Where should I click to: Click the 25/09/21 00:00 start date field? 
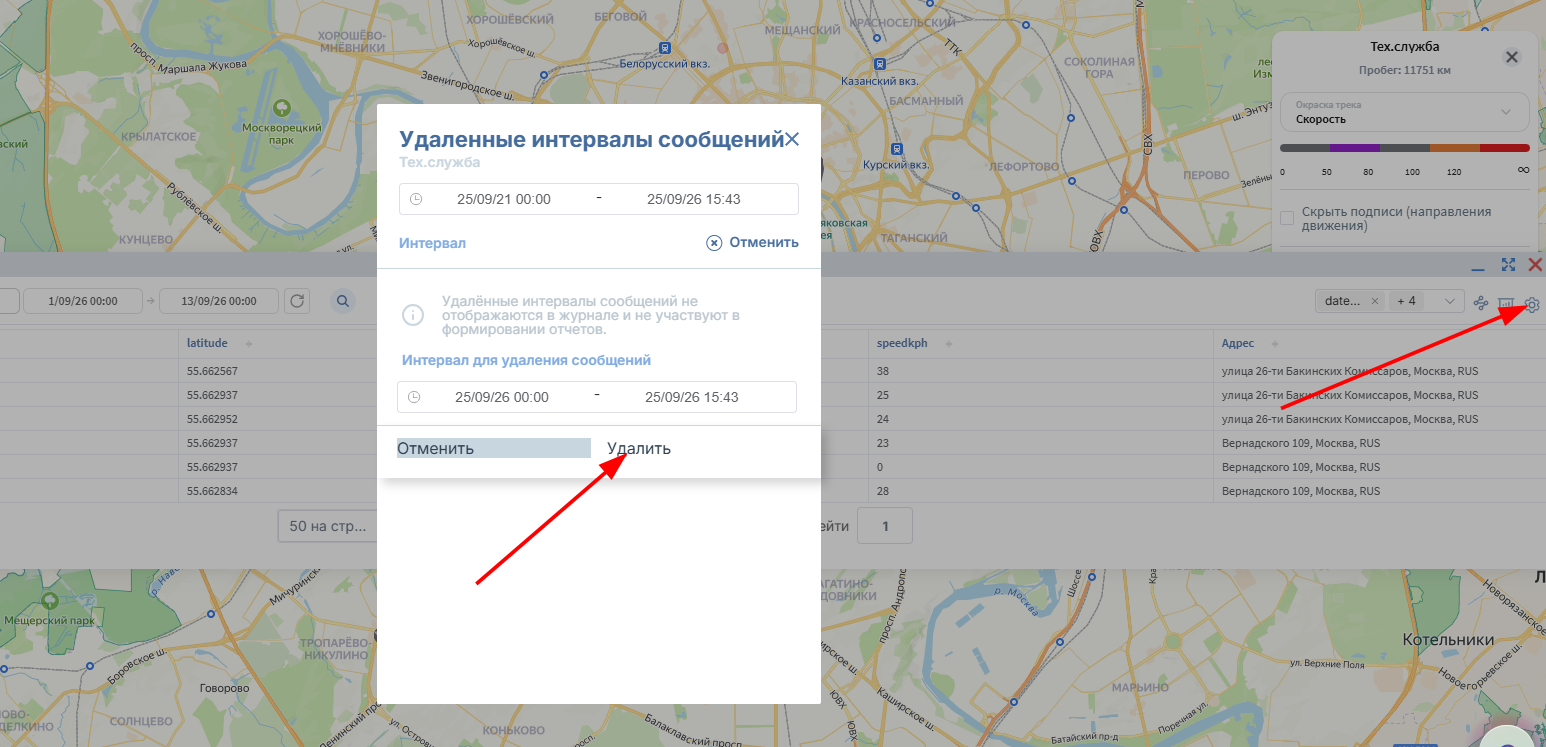504,199
